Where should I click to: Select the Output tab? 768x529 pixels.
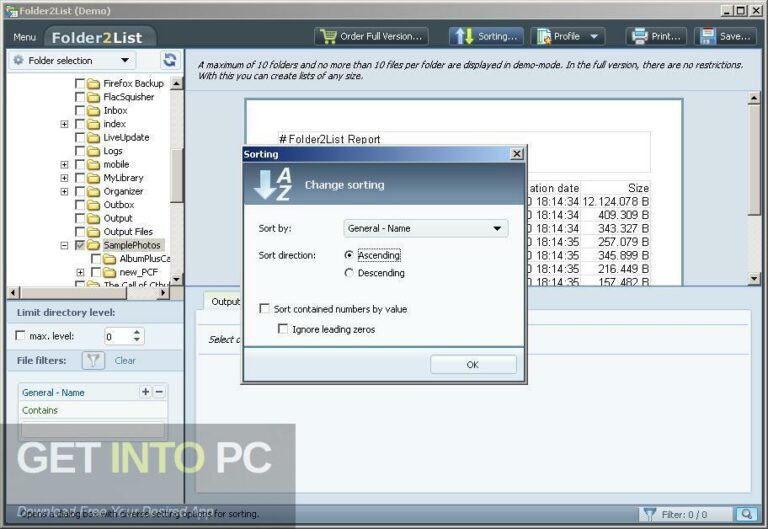[224, 301]
